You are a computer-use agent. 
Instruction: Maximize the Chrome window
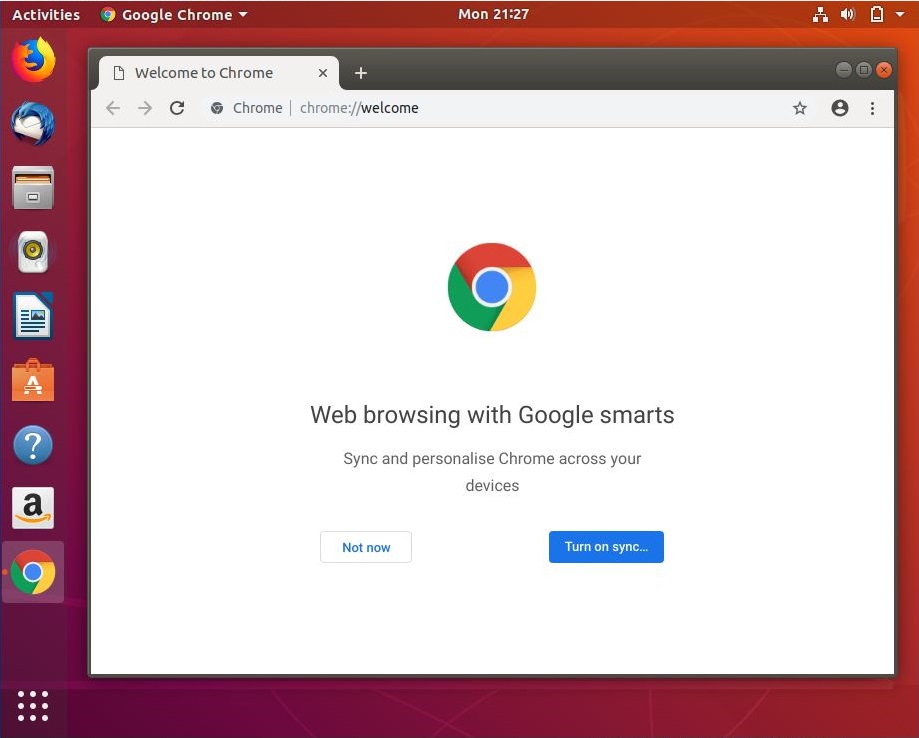click(x=863, y=70)
